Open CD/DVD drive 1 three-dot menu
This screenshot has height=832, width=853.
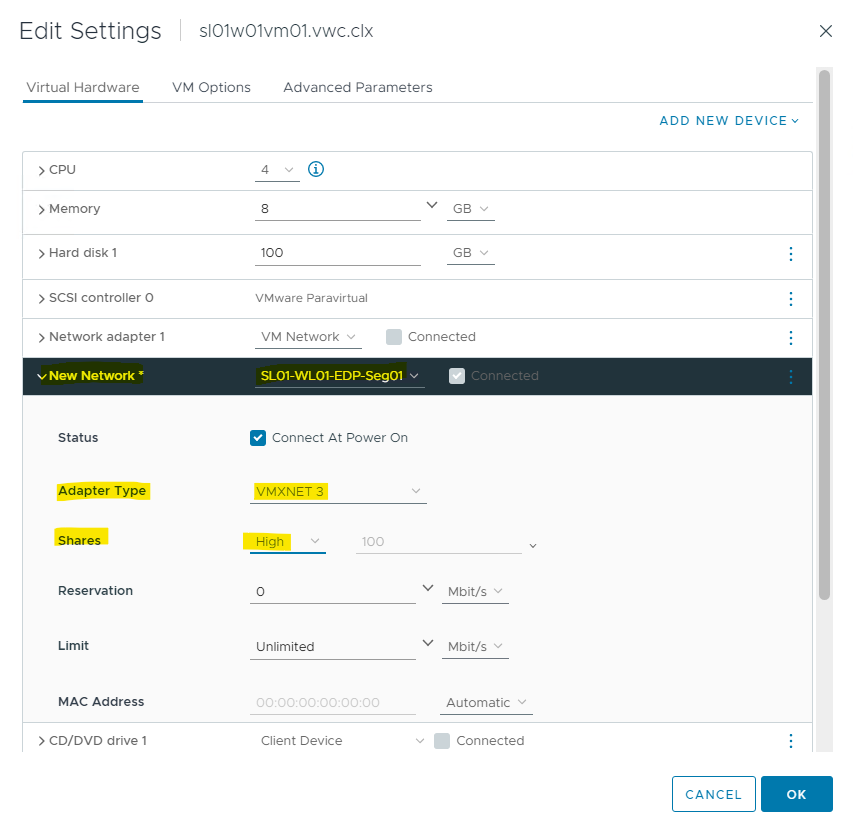pos(790,741)
